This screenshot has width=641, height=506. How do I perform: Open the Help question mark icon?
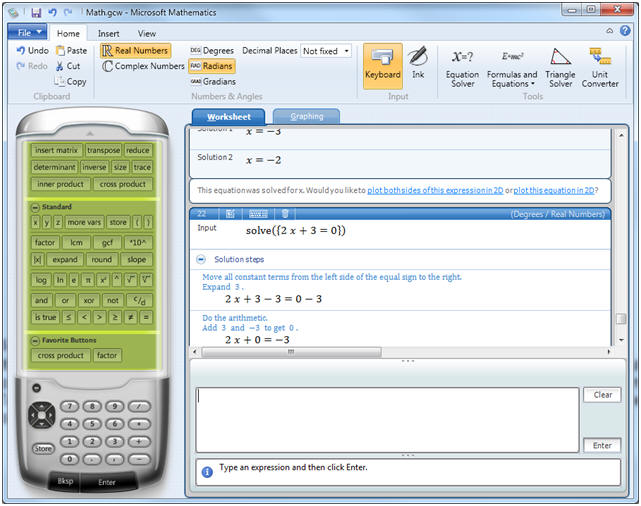[625, 31]
